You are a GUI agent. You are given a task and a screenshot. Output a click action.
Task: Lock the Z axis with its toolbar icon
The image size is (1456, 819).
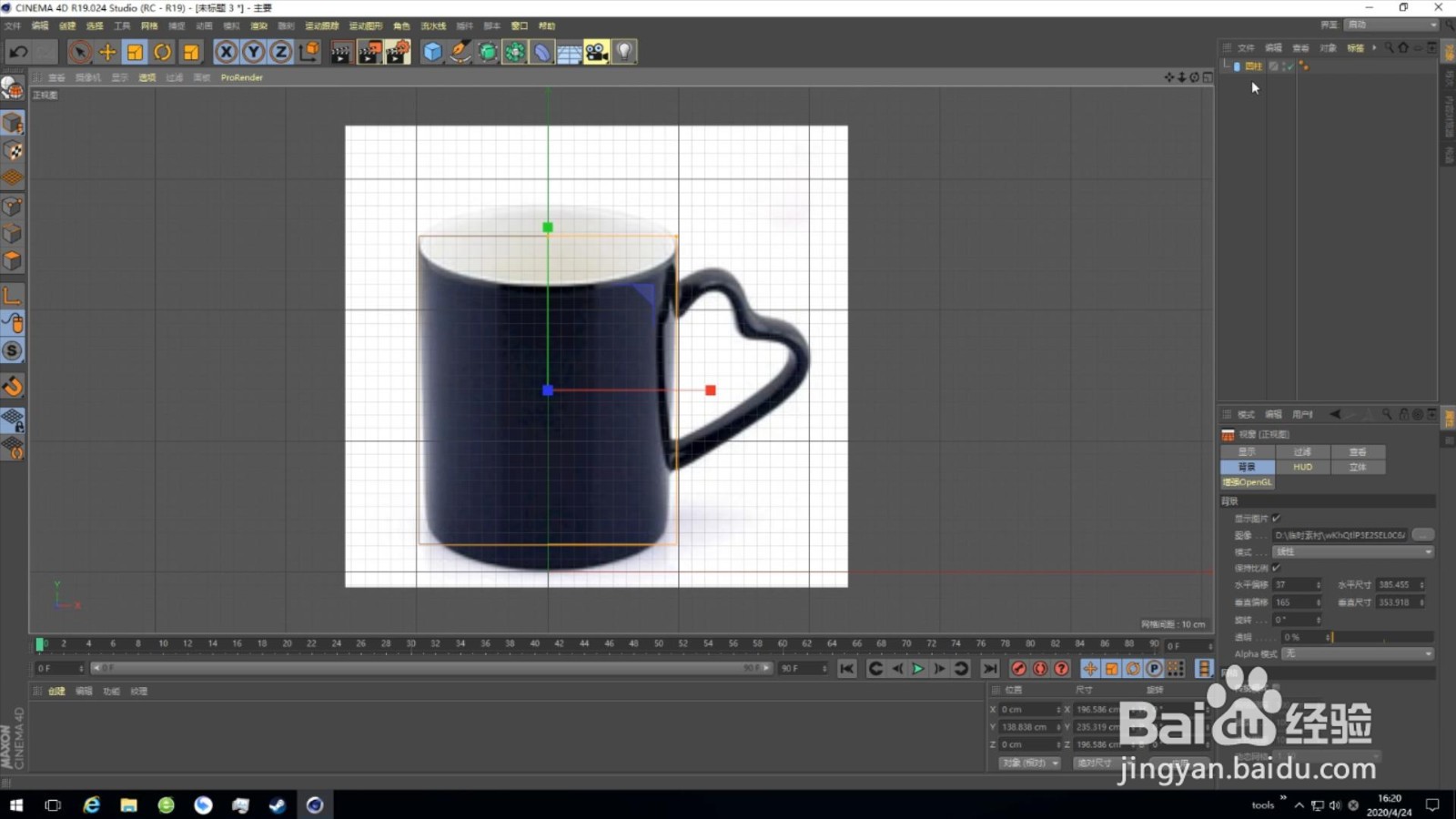280,52
